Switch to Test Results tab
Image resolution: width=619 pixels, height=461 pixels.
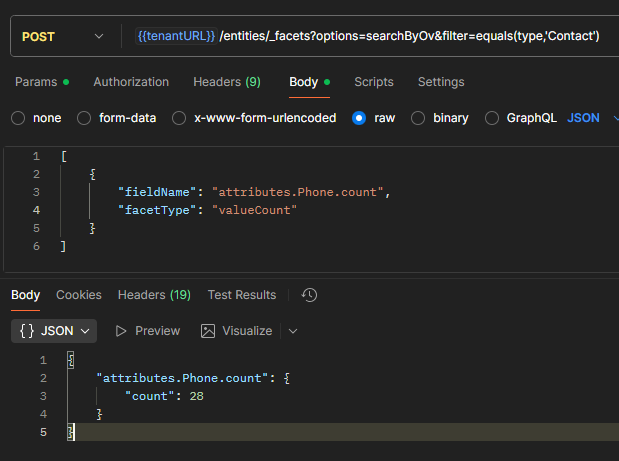click(241, 295)
